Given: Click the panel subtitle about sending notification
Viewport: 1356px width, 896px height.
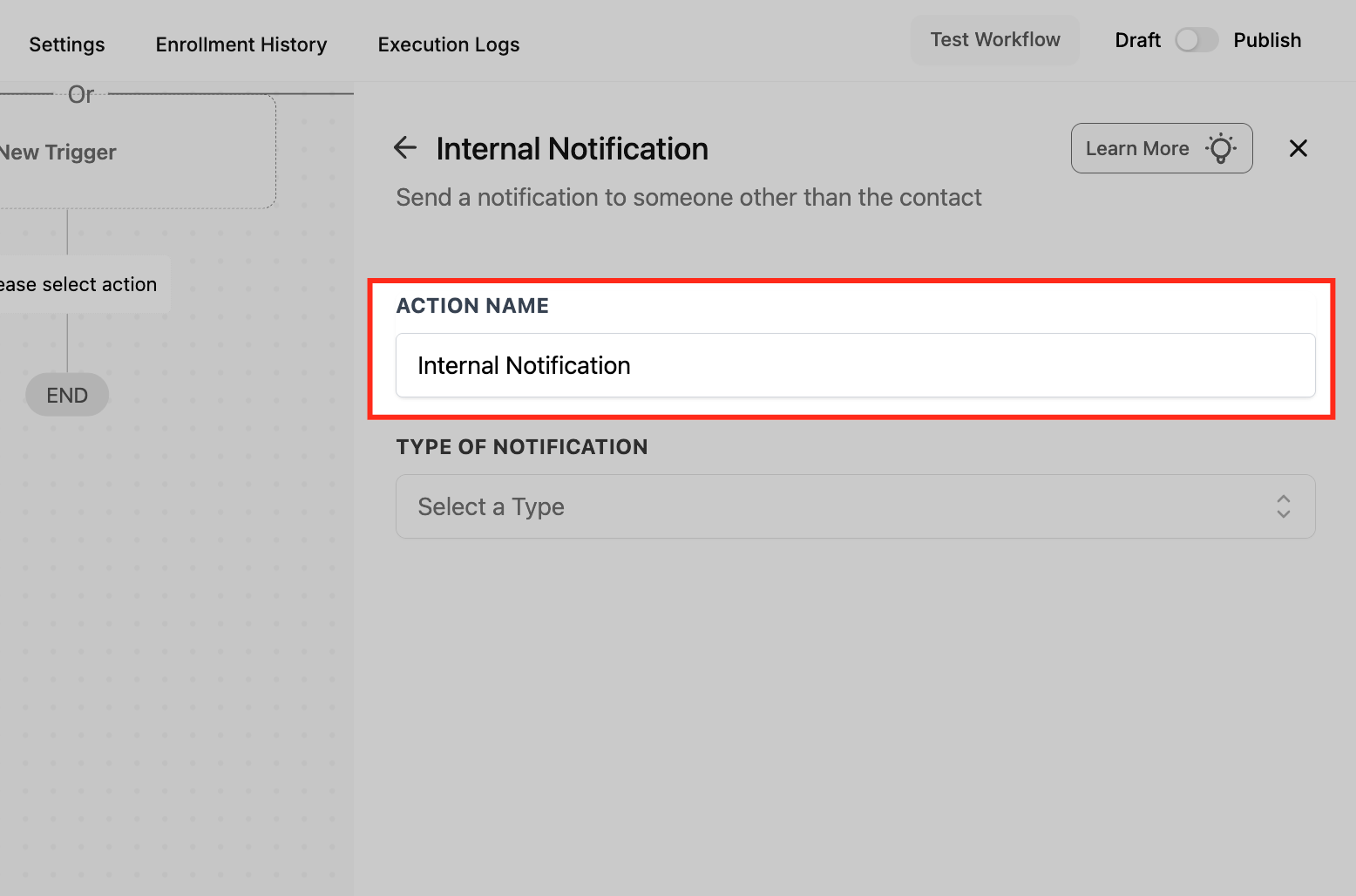Looking at the screenshot, I should (688, 197).
